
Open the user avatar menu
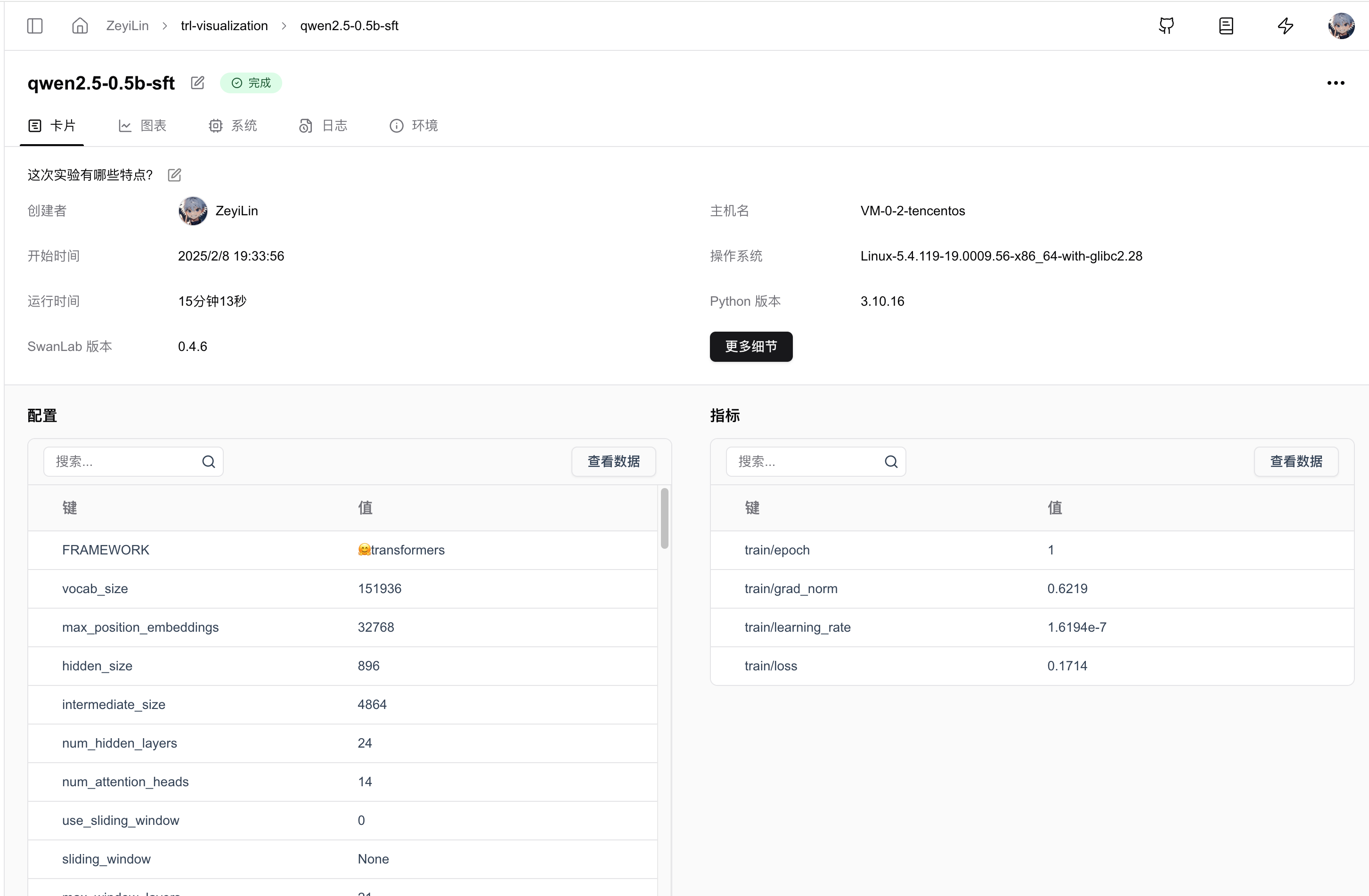[1340, 26]
